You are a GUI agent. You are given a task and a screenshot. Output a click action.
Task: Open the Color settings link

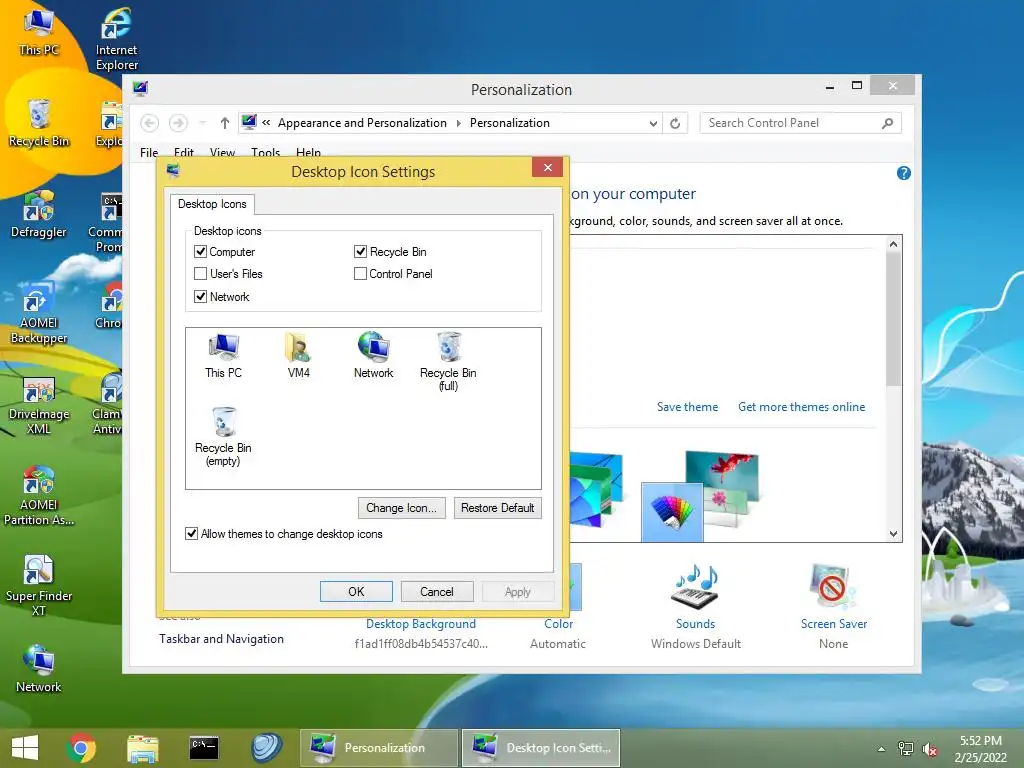pyautogui.click(x=558, y=624)
